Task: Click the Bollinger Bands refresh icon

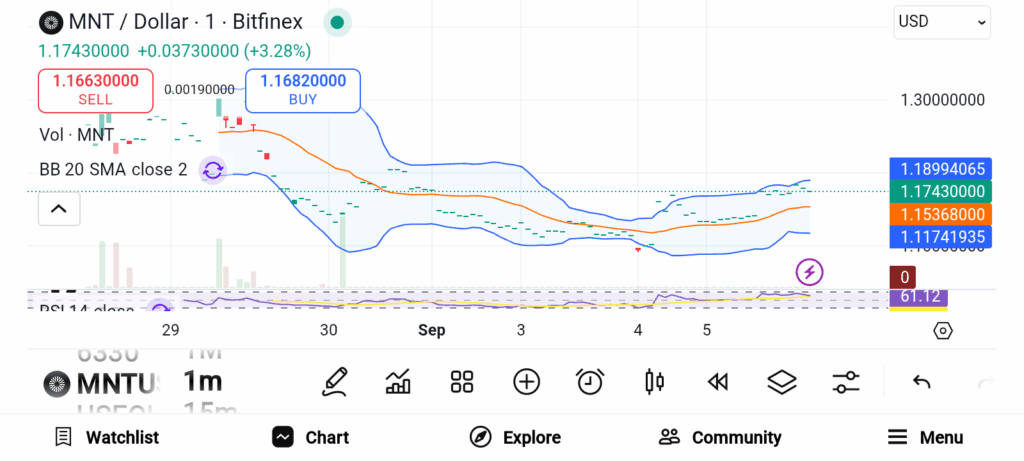Action: (x=212, y=171)
